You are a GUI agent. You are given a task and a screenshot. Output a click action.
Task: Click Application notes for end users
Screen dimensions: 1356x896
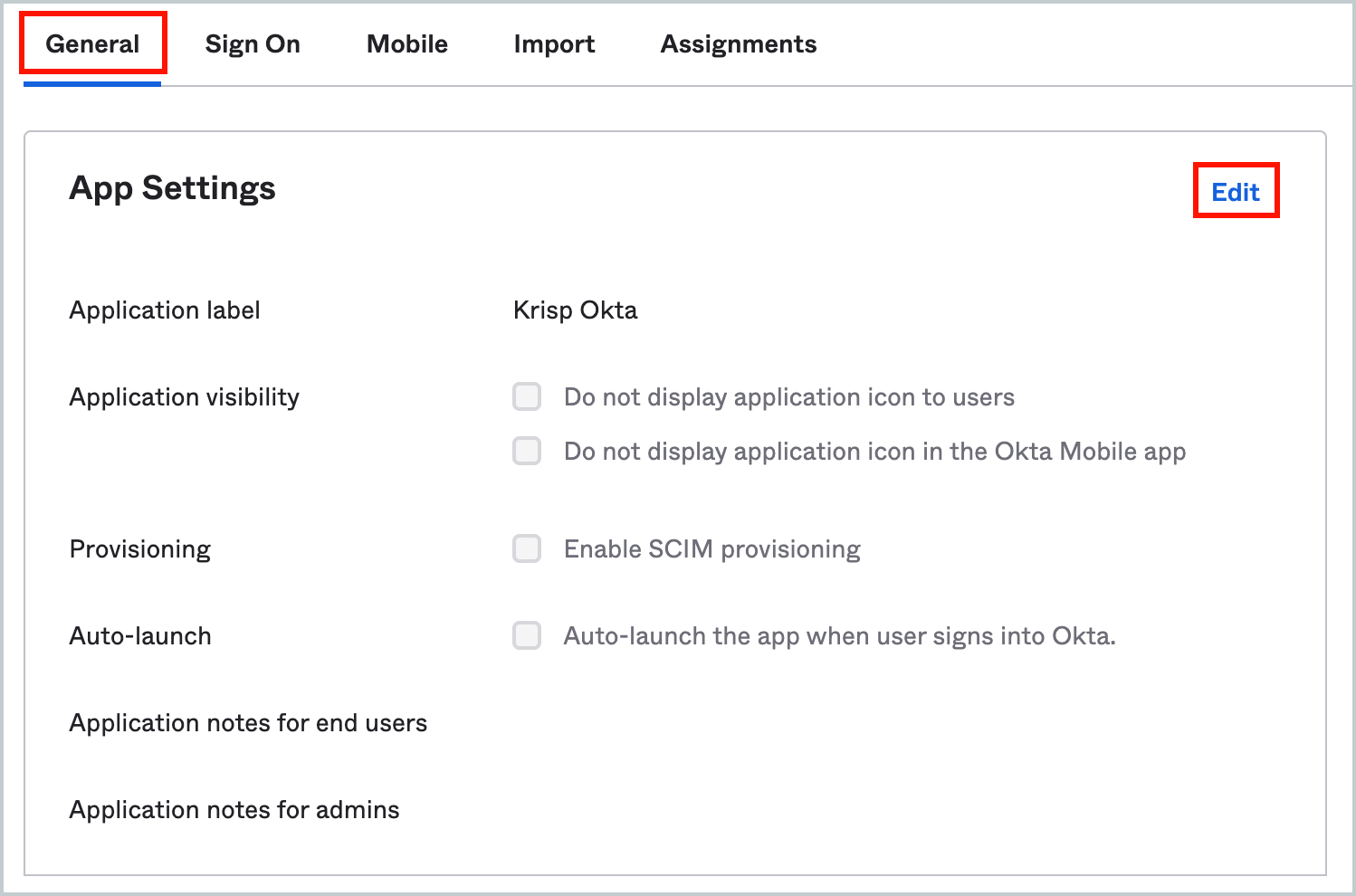click(248, 723)
